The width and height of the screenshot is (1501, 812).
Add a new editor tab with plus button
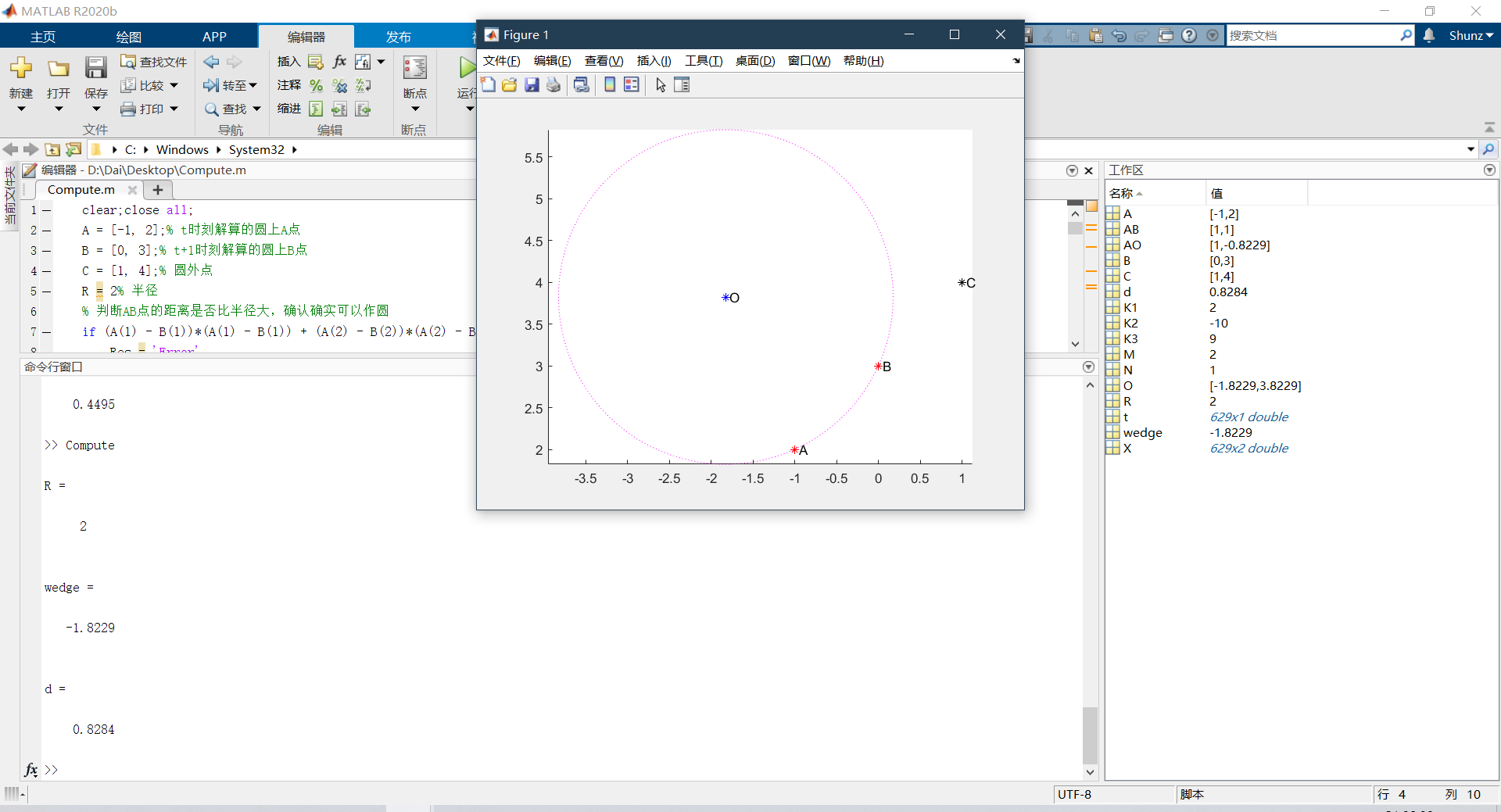tap(158, 189)
